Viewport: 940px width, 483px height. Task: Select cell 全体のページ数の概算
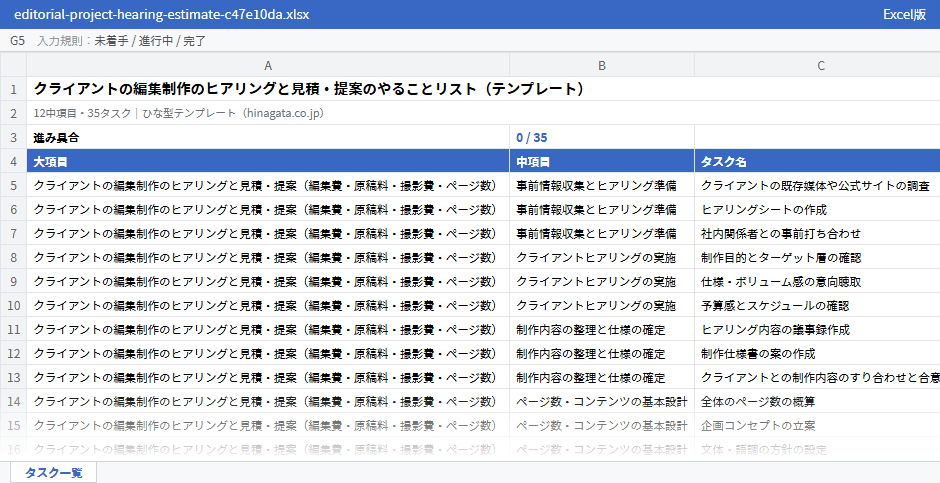(817, 401)
